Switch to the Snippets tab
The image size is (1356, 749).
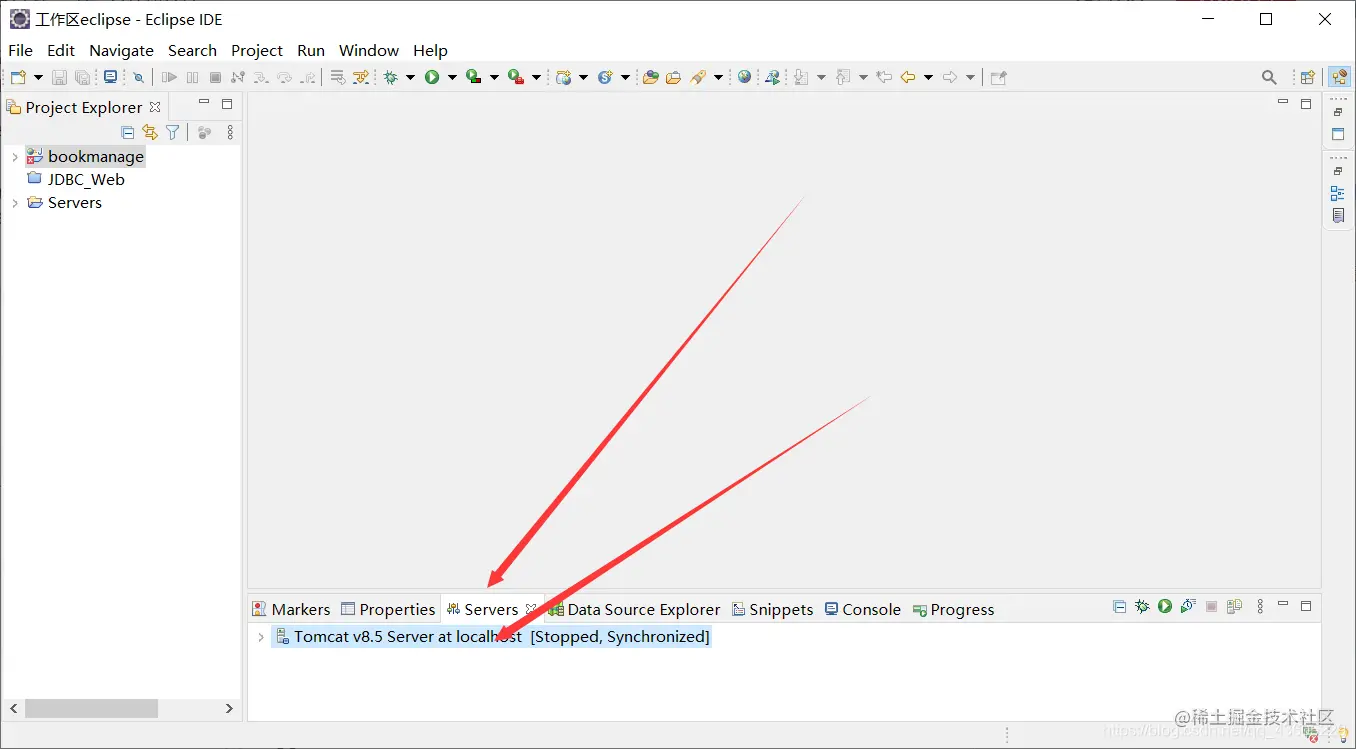pyautogui.click(x=773, y=609)
